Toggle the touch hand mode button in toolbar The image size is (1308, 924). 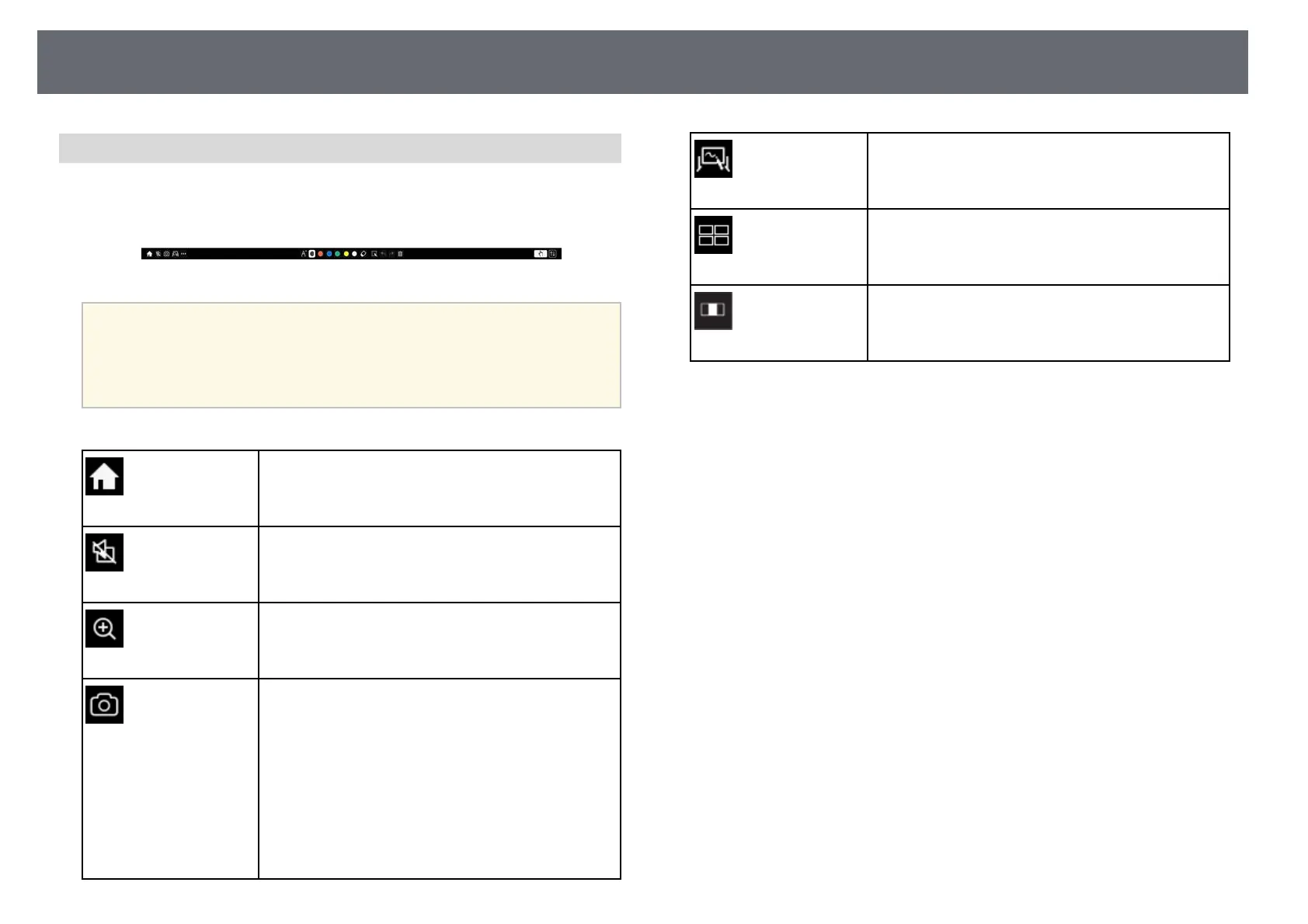541,254
